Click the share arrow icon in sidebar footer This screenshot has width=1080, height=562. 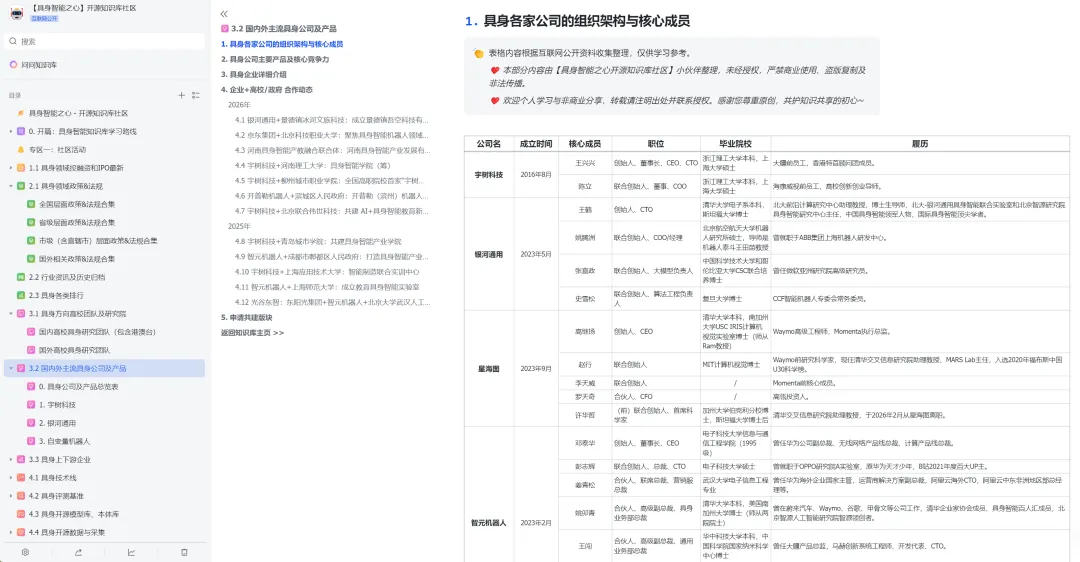79,552
